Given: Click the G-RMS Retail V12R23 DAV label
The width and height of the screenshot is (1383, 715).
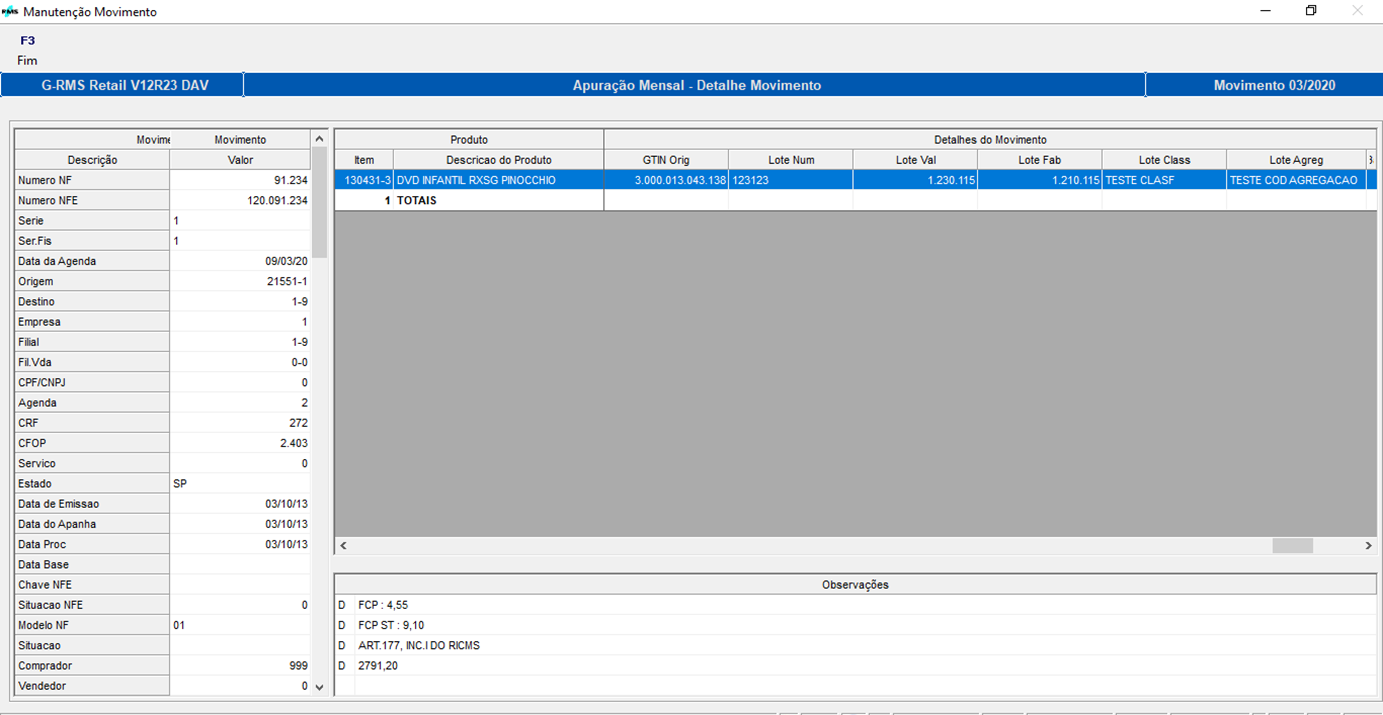Looking at the screenshot, I should click(125, 85).
